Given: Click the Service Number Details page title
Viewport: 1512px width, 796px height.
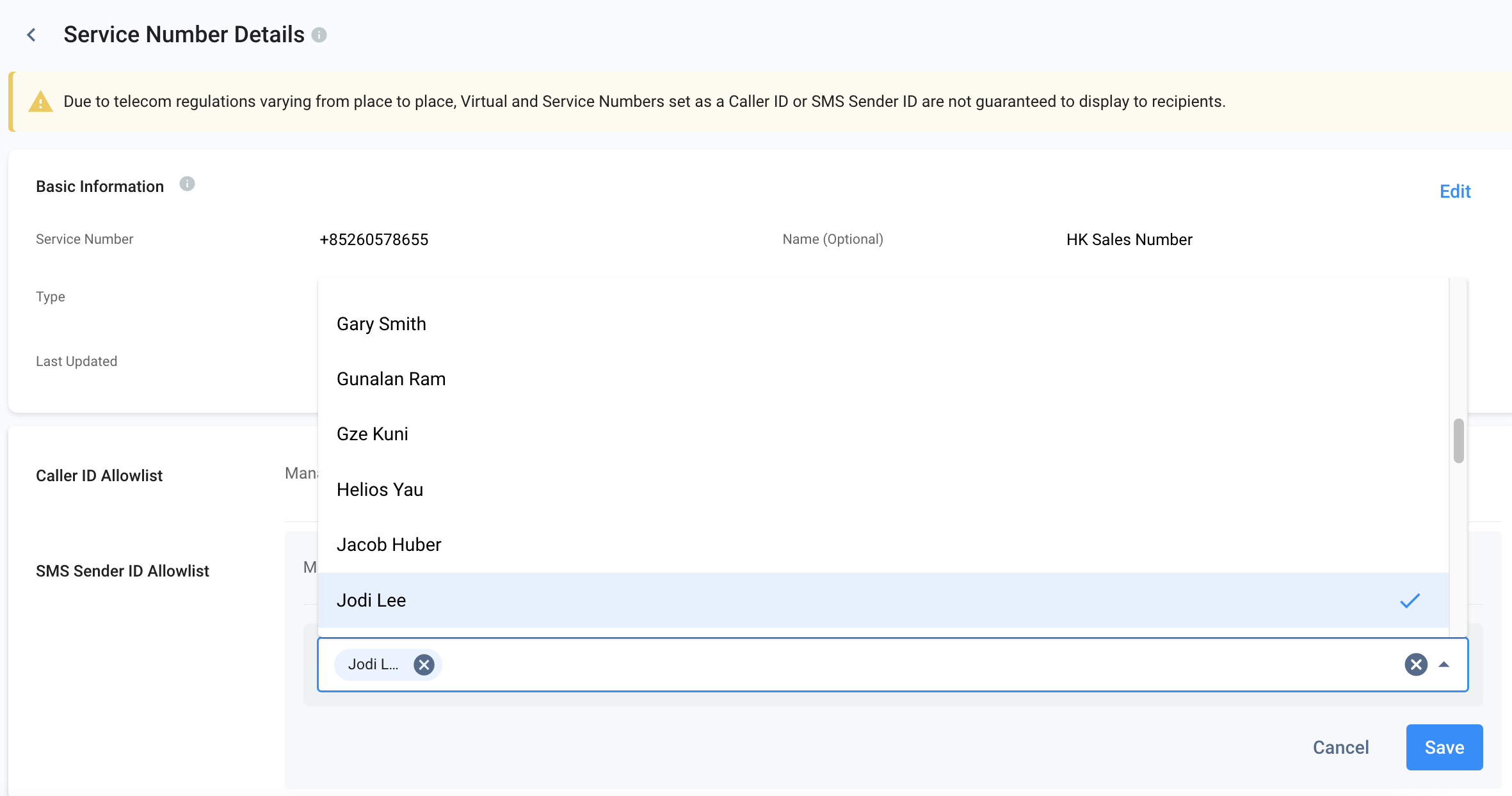Looking at the screenshot, I should tap(184, 35).
